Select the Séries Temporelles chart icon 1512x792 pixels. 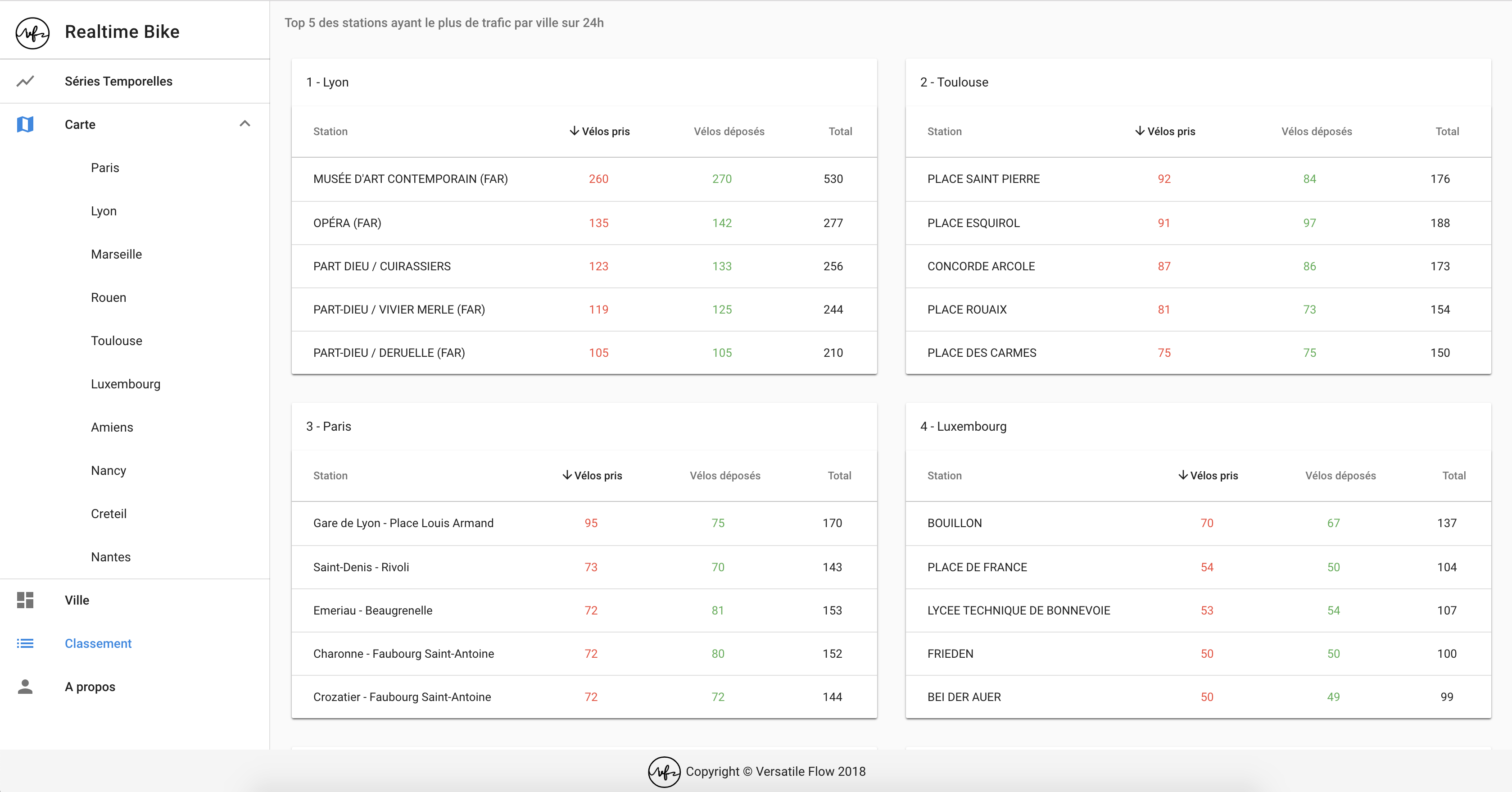click(x=26, y=81)
